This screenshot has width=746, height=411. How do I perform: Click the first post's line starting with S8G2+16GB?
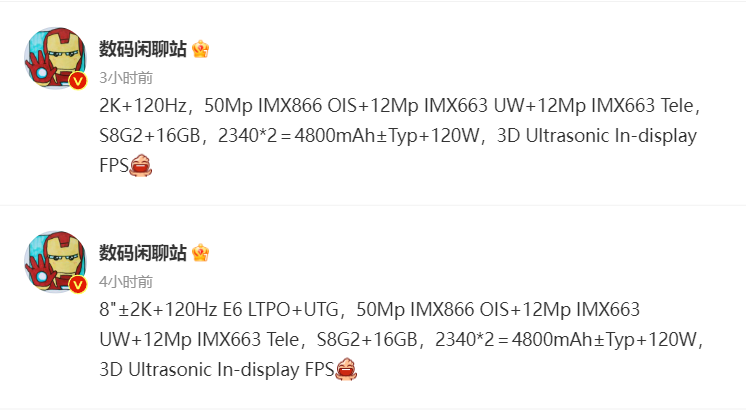point(398,136)
